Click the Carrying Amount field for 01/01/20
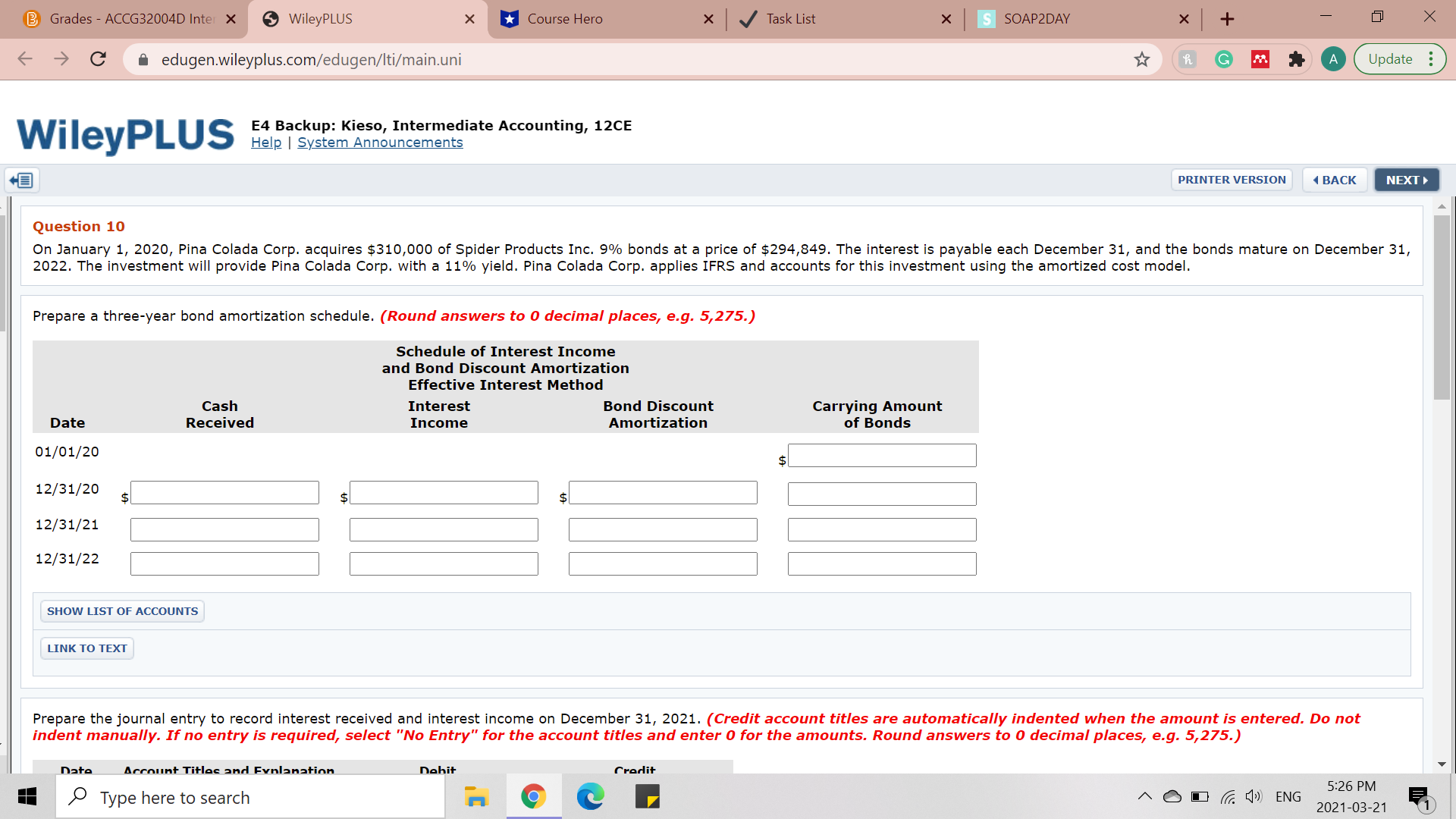1456x819 pixels. coord(881,455)
